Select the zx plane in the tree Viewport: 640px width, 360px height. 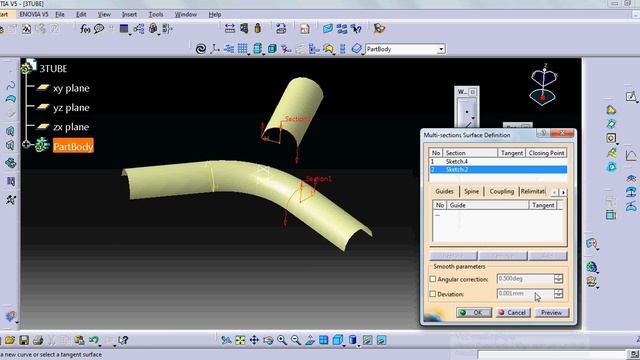click(x=71, y=127)
